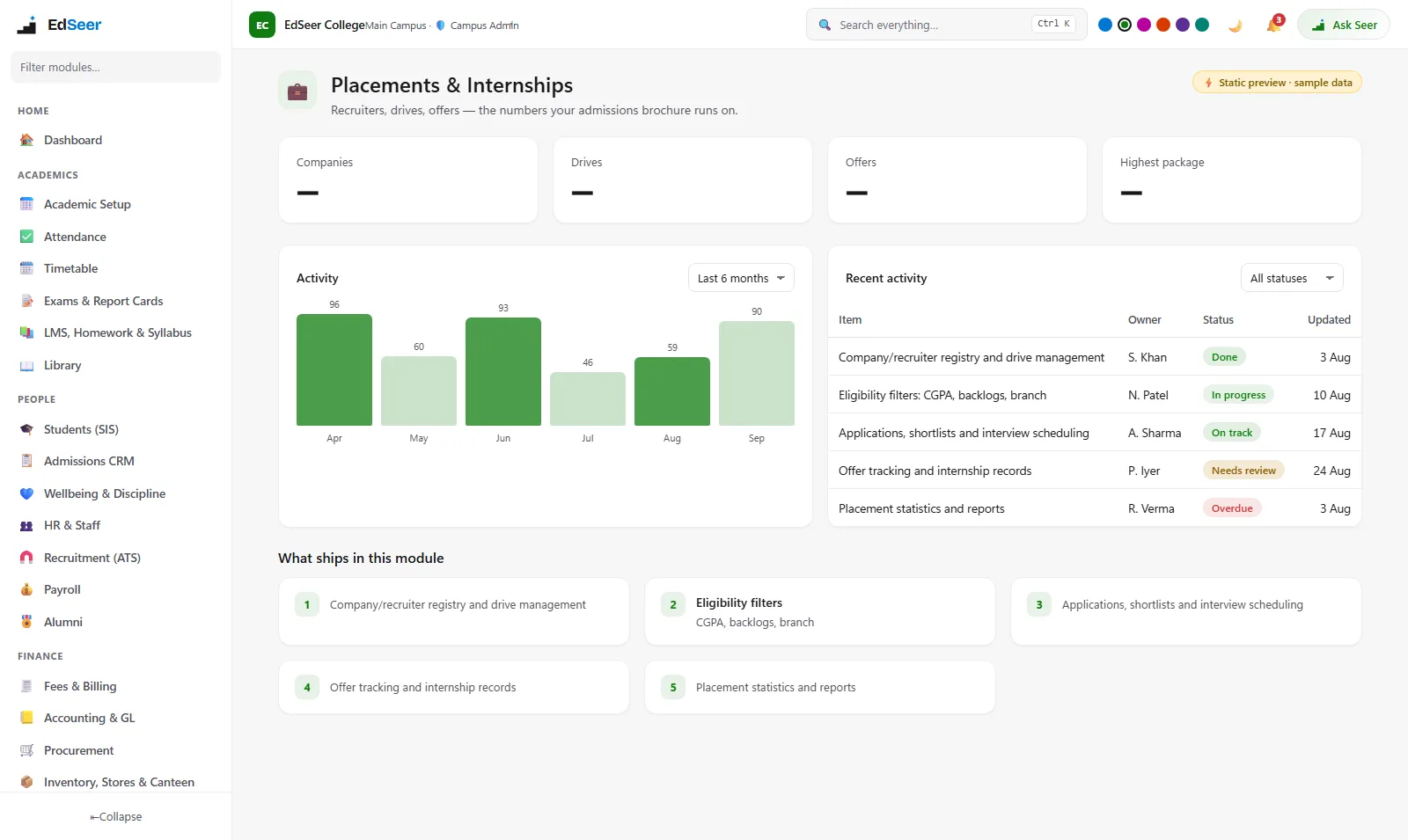Viewport: 1408px width, 840px height.
Task: Open row Placement statistics and reports
Action: point(1095,508)
